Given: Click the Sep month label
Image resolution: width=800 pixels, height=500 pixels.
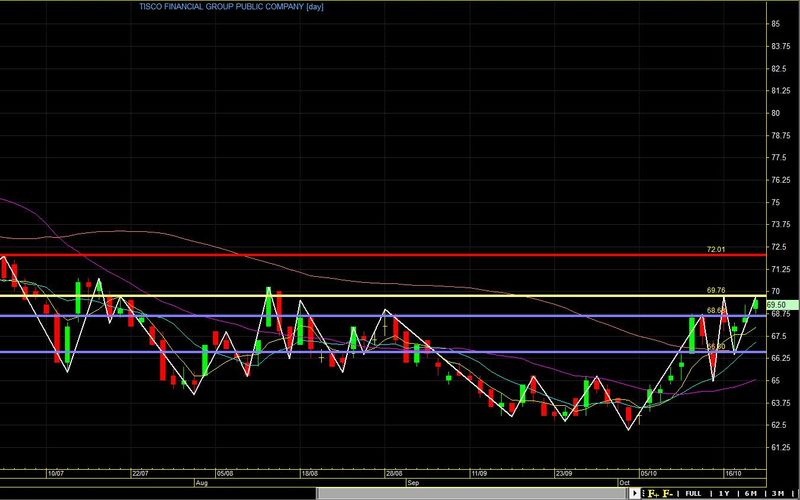Looking at the screenshot, I should (413, 482).
